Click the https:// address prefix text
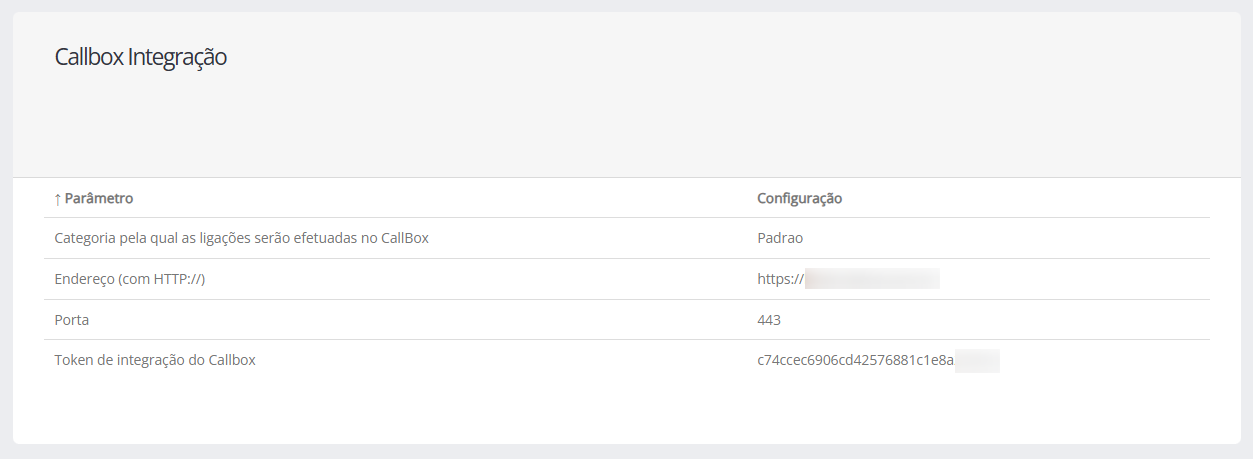1253x459 pixels. pos(780,280)
